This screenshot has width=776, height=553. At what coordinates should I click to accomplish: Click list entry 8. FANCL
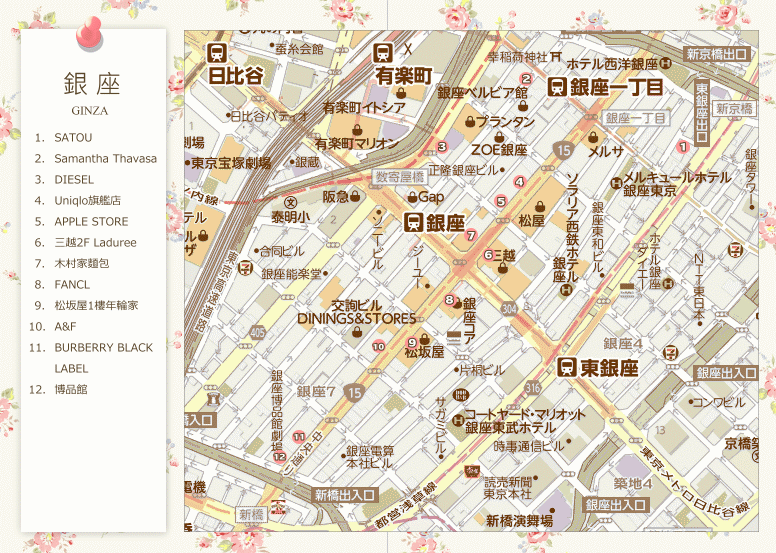[x=63, y=285]
